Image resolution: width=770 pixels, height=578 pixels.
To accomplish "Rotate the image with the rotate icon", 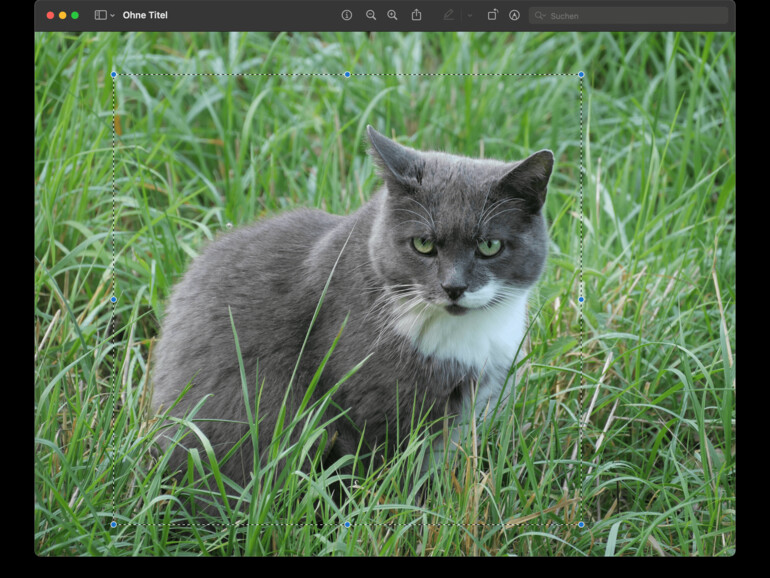I will [492, 15].
